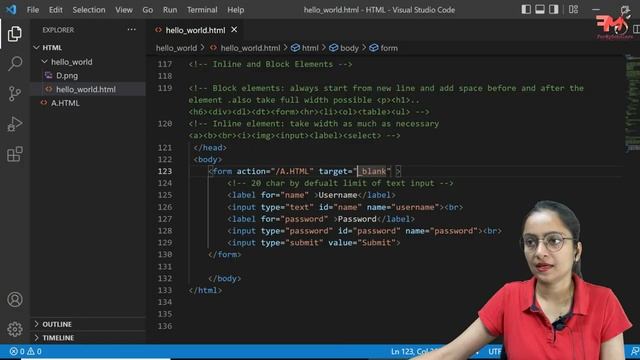640x360 pixels.
Task: Click the <body> opening tag on line 122
Action: pyautogui.click(x=208, y=159)
